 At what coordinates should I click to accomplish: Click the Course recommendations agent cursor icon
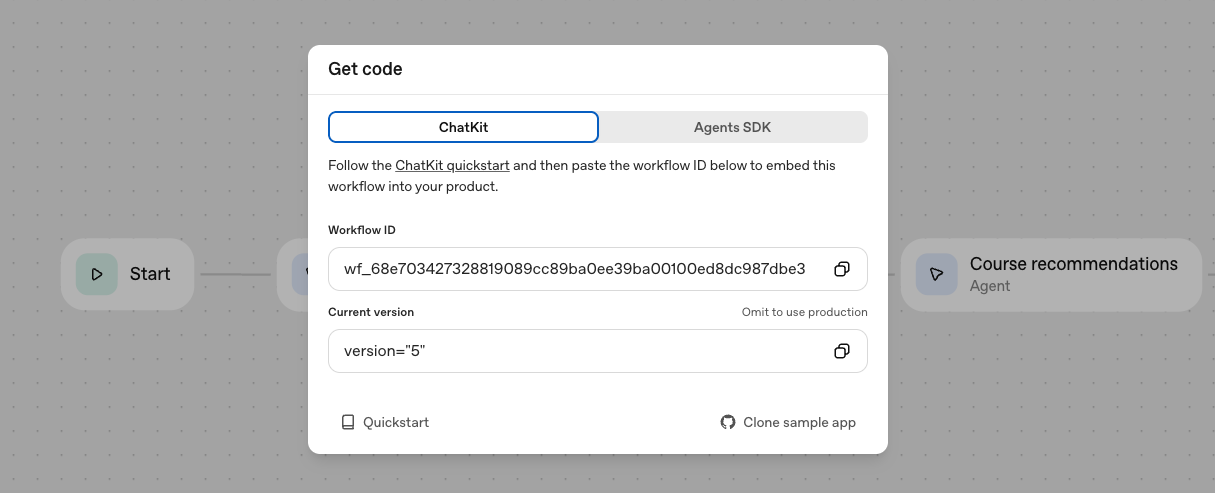coord(936,274)
